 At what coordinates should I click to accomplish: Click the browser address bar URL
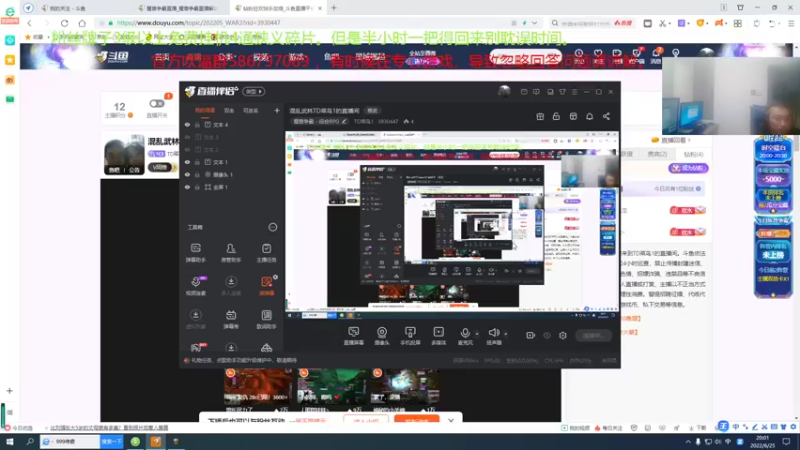tap(198, 23)
